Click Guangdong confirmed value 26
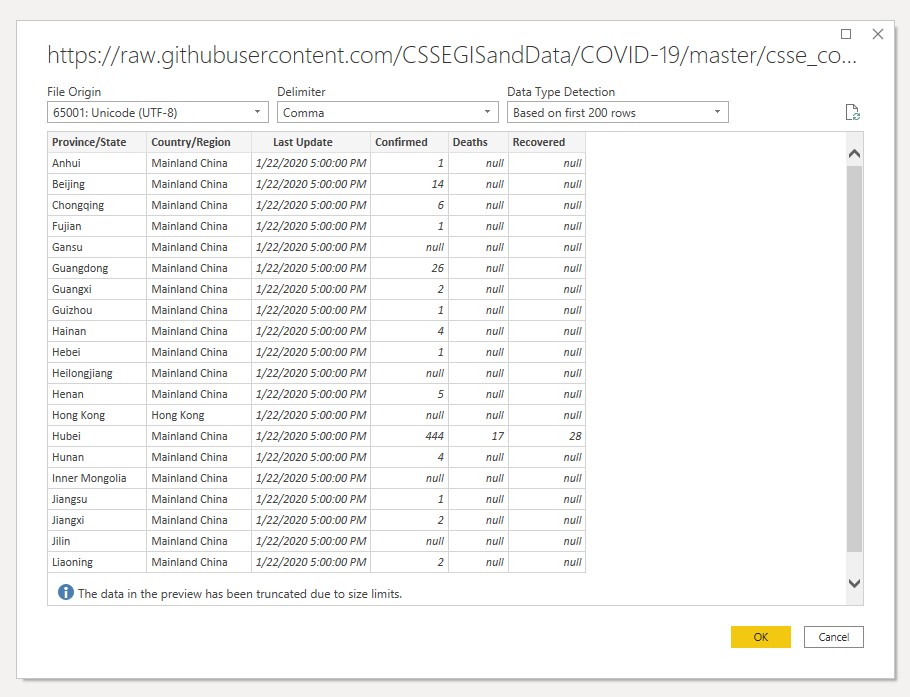 pyautogui.click(x=409, y=268)
